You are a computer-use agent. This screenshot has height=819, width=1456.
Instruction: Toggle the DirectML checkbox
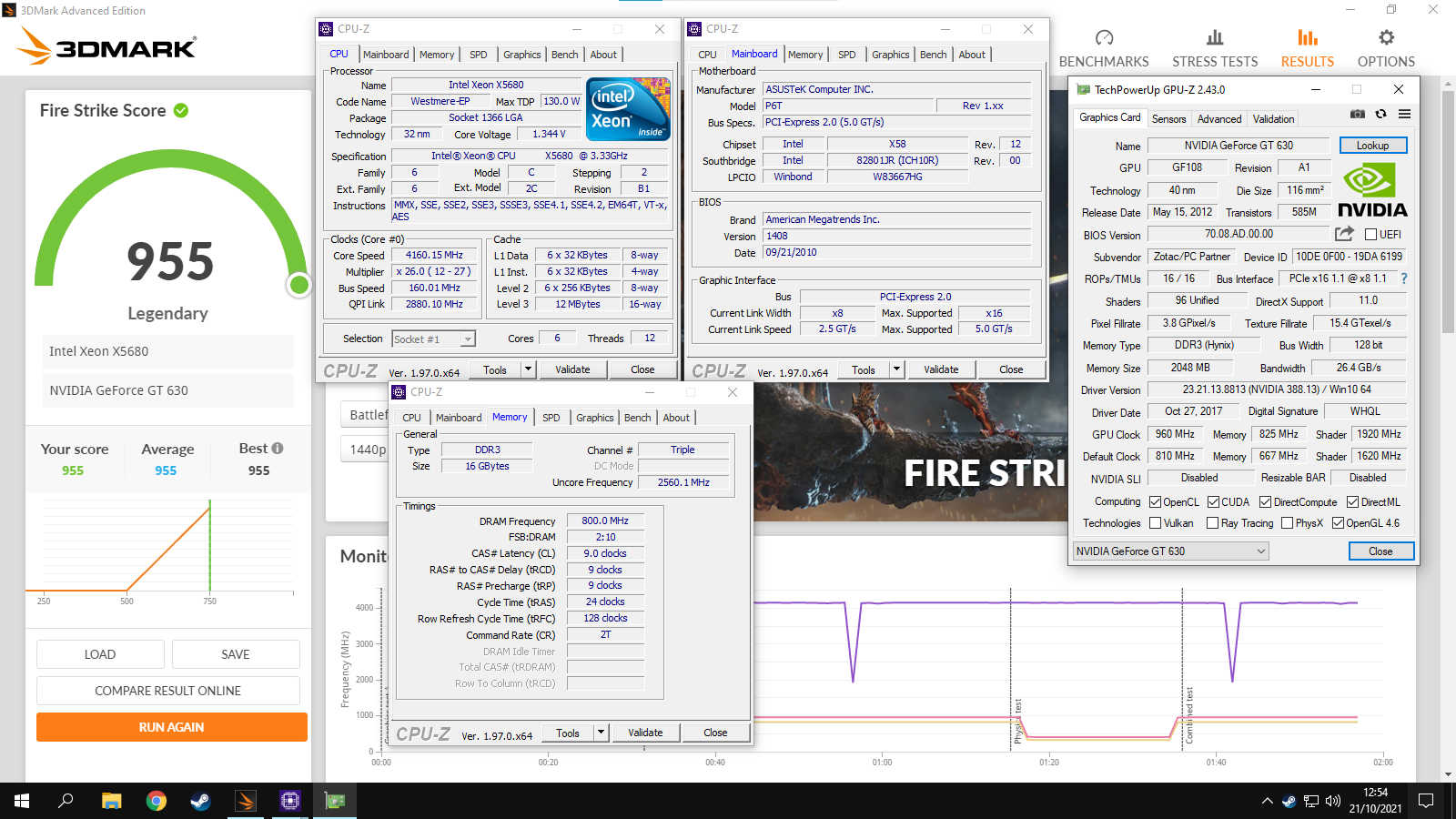coord(1352,501)
